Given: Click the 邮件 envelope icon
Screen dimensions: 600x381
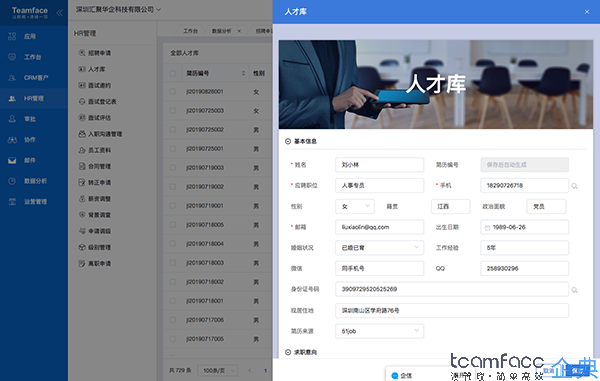Looking at the screenshot, I should pos(12,160).
